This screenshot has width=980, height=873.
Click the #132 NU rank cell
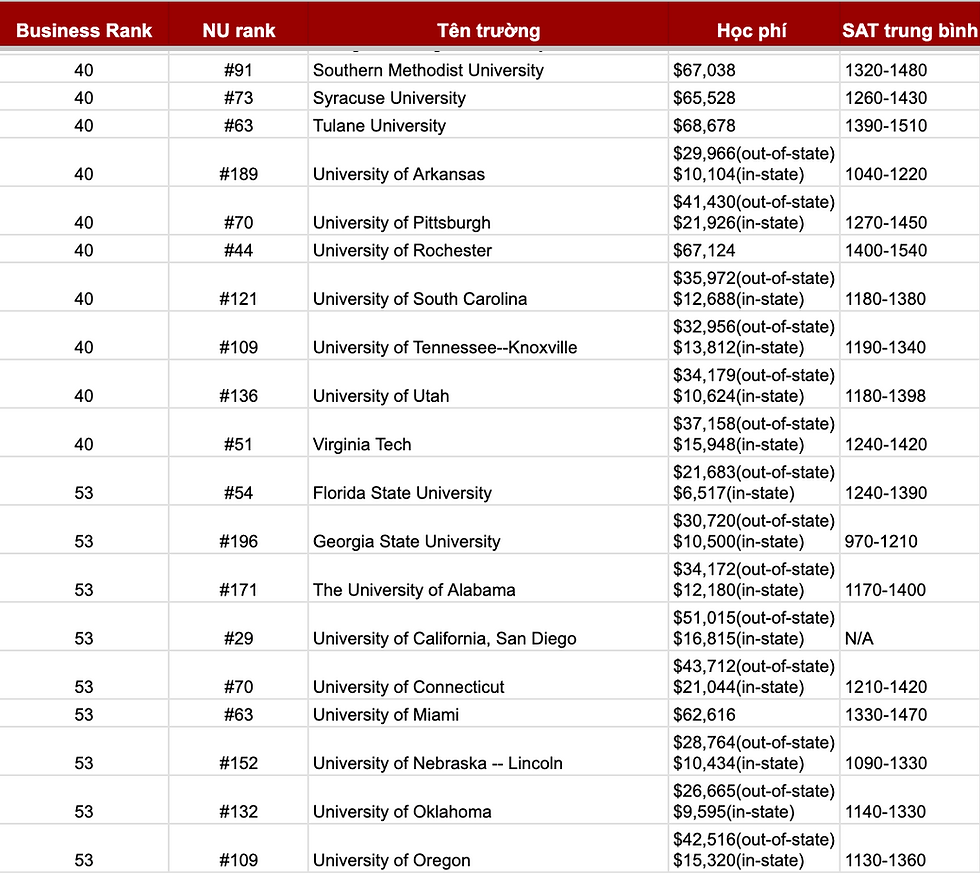(x=238, y=801)
